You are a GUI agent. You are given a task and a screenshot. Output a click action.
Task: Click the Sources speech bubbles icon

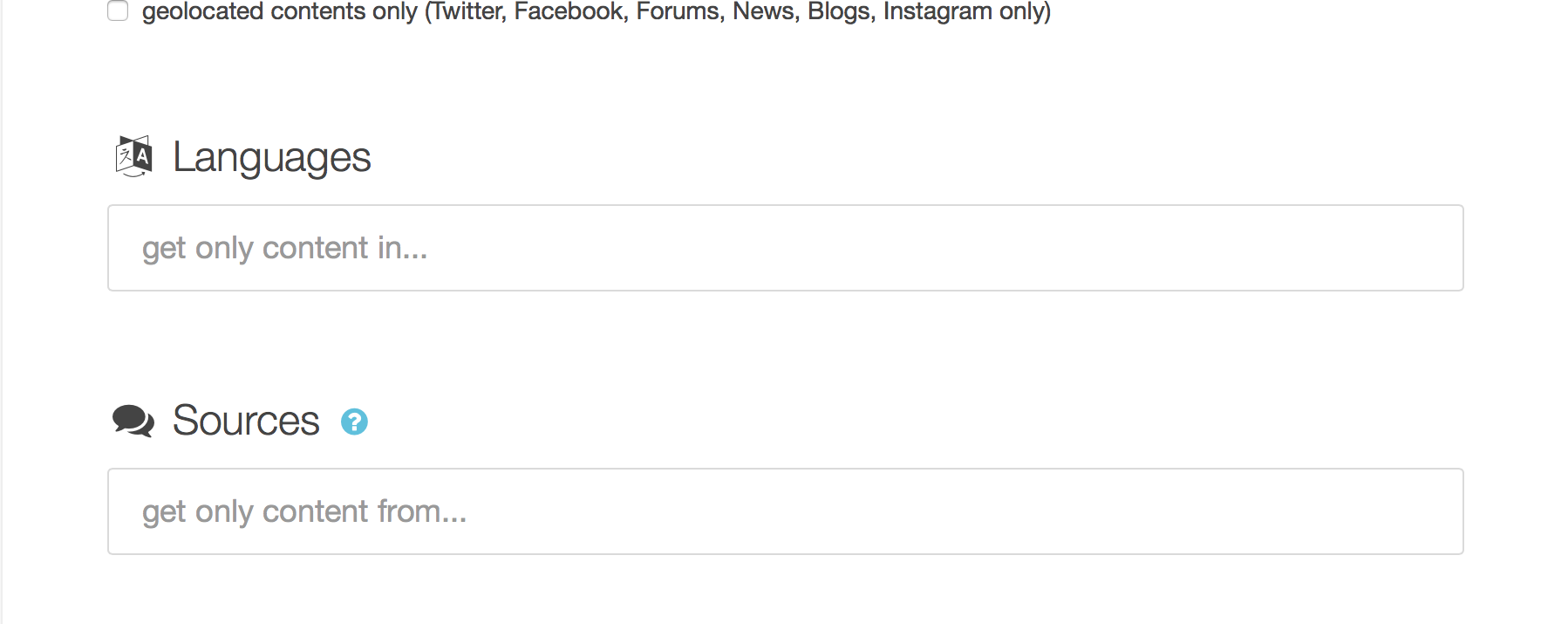tap(133, 421)
